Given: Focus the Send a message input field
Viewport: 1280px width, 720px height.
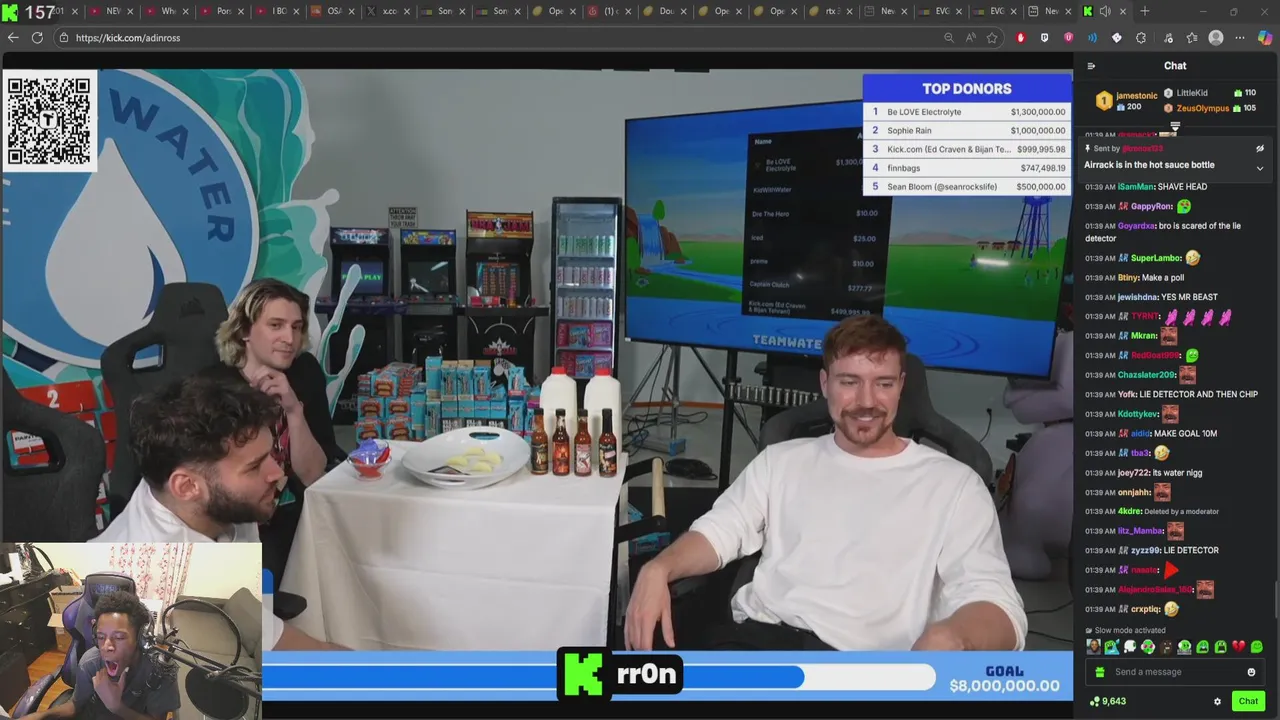Looking at the screenshot, I should (x=1175, y=672).
